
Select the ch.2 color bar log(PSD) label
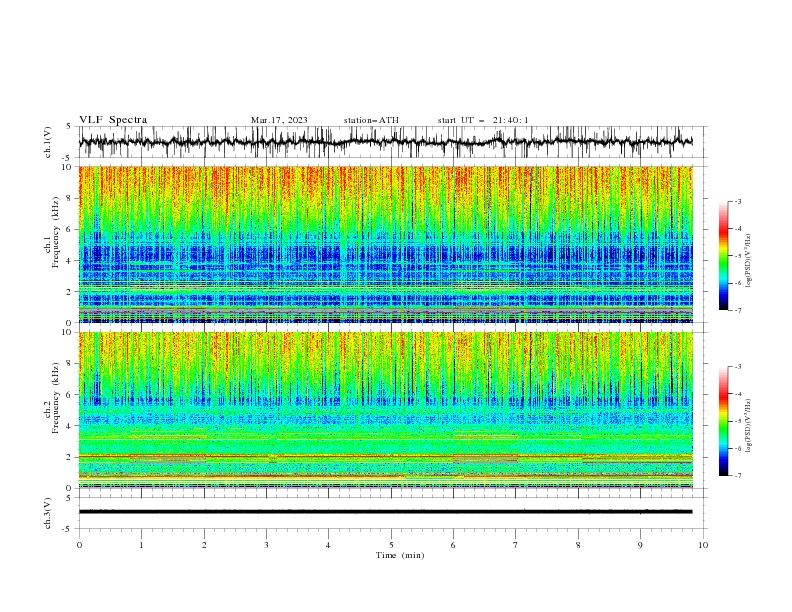coord(748,426)
